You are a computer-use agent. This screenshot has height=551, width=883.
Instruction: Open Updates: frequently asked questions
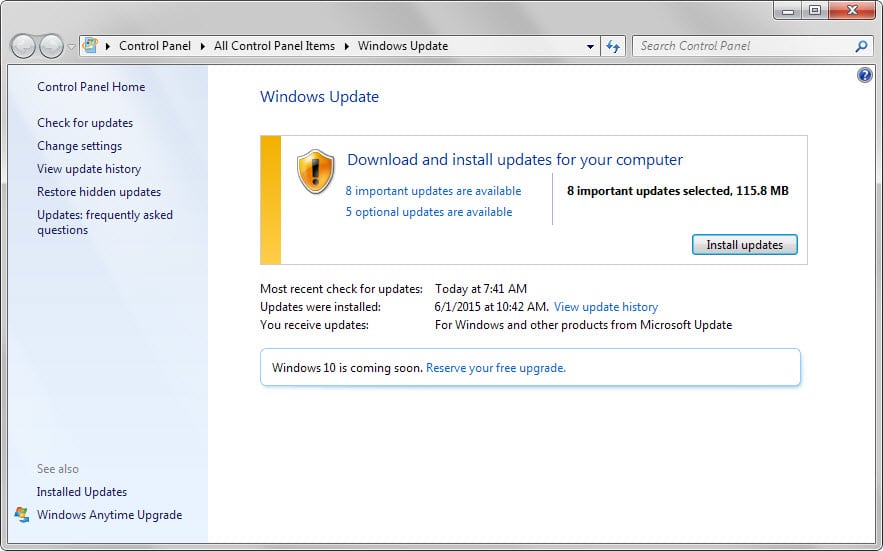point(105,222)
